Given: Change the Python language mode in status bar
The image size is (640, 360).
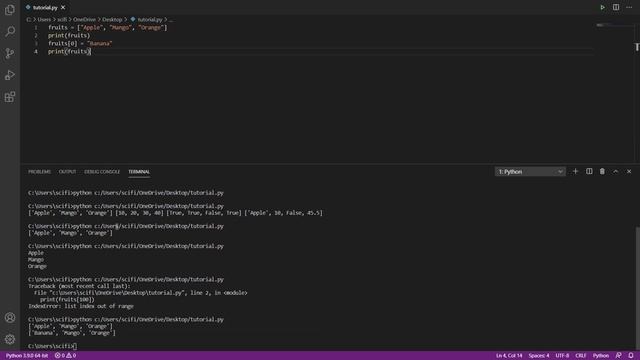Looking at the screenshot, I should pyautogui.click(x=600, y=356).
